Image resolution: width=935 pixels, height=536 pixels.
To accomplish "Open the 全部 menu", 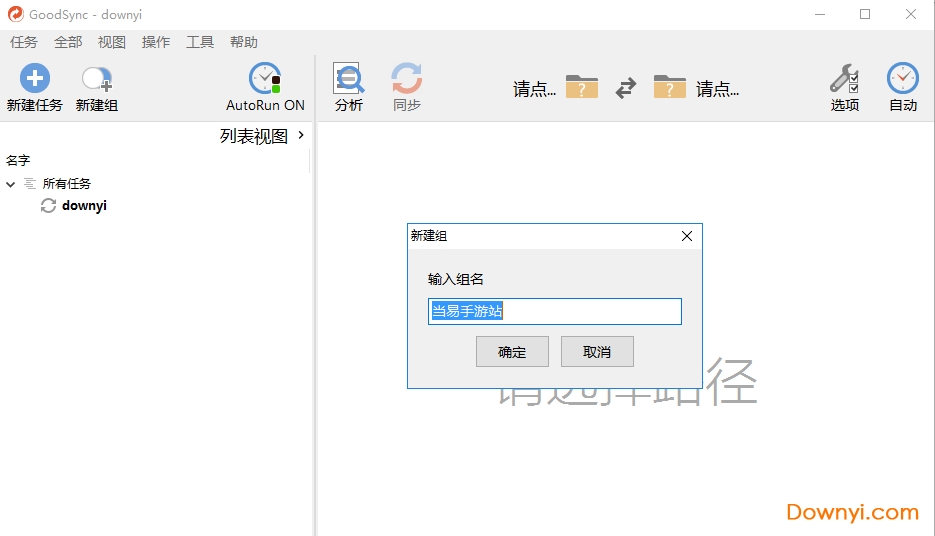I will point(68,42).
